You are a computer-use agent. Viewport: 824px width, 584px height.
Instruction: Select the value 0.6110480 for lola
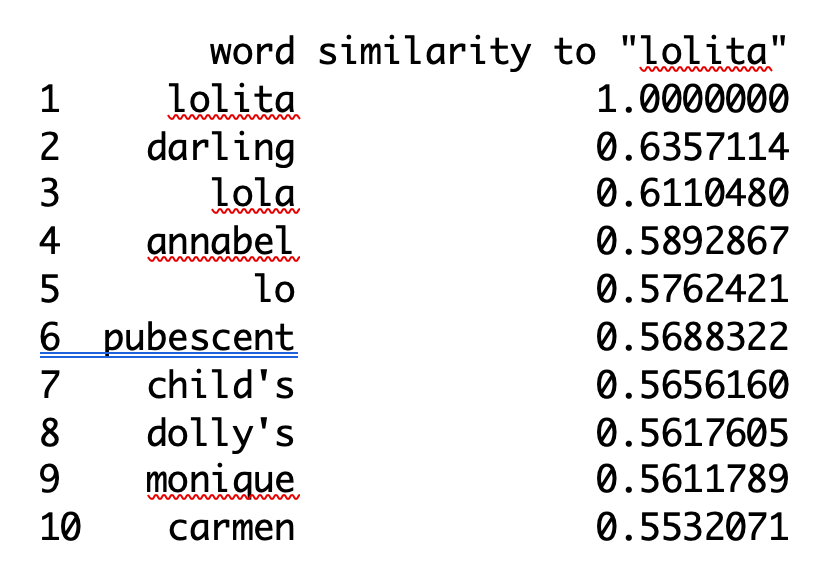(692, 194)
